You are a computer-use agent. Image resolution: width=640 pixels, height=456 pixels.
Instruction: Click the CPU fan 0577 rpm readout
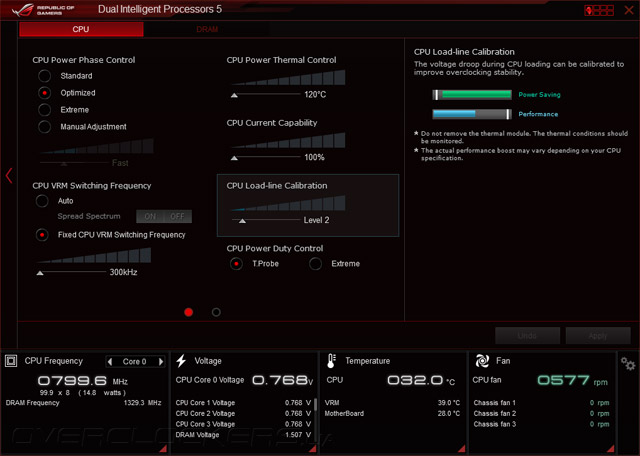coord(572,380)
